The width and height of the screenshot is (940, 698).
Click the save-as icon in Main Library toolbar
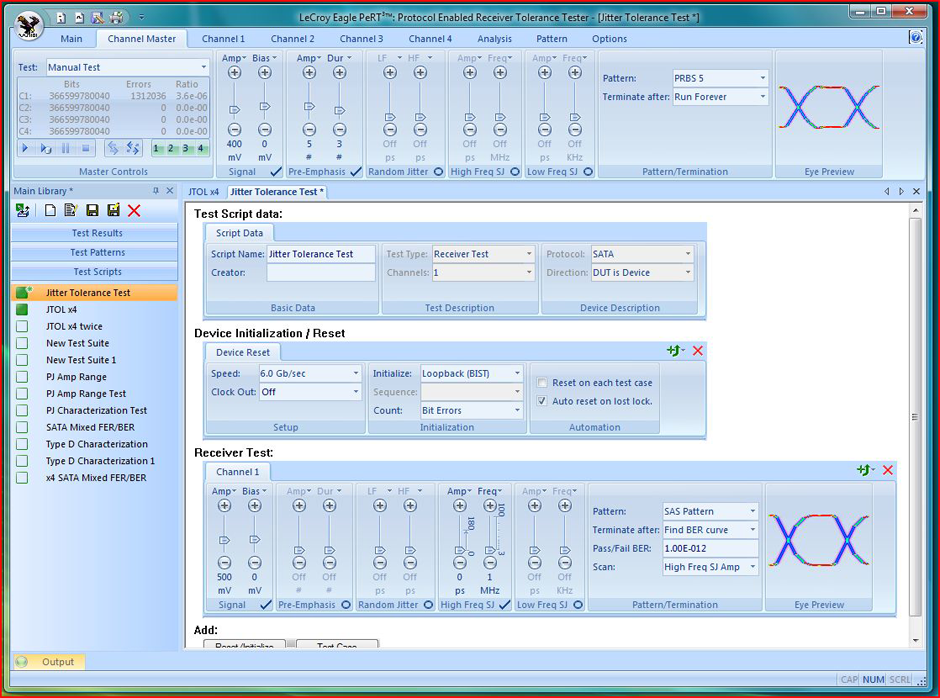113,210
